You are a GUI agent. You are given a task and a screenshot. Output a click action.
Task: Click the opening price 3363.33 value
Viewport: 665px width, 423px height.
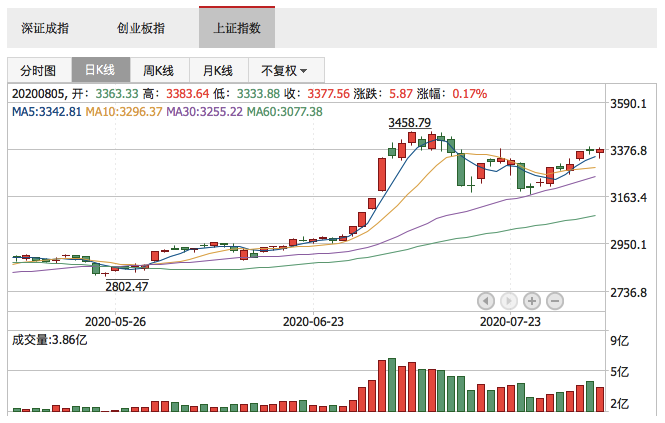click(117, 93)
